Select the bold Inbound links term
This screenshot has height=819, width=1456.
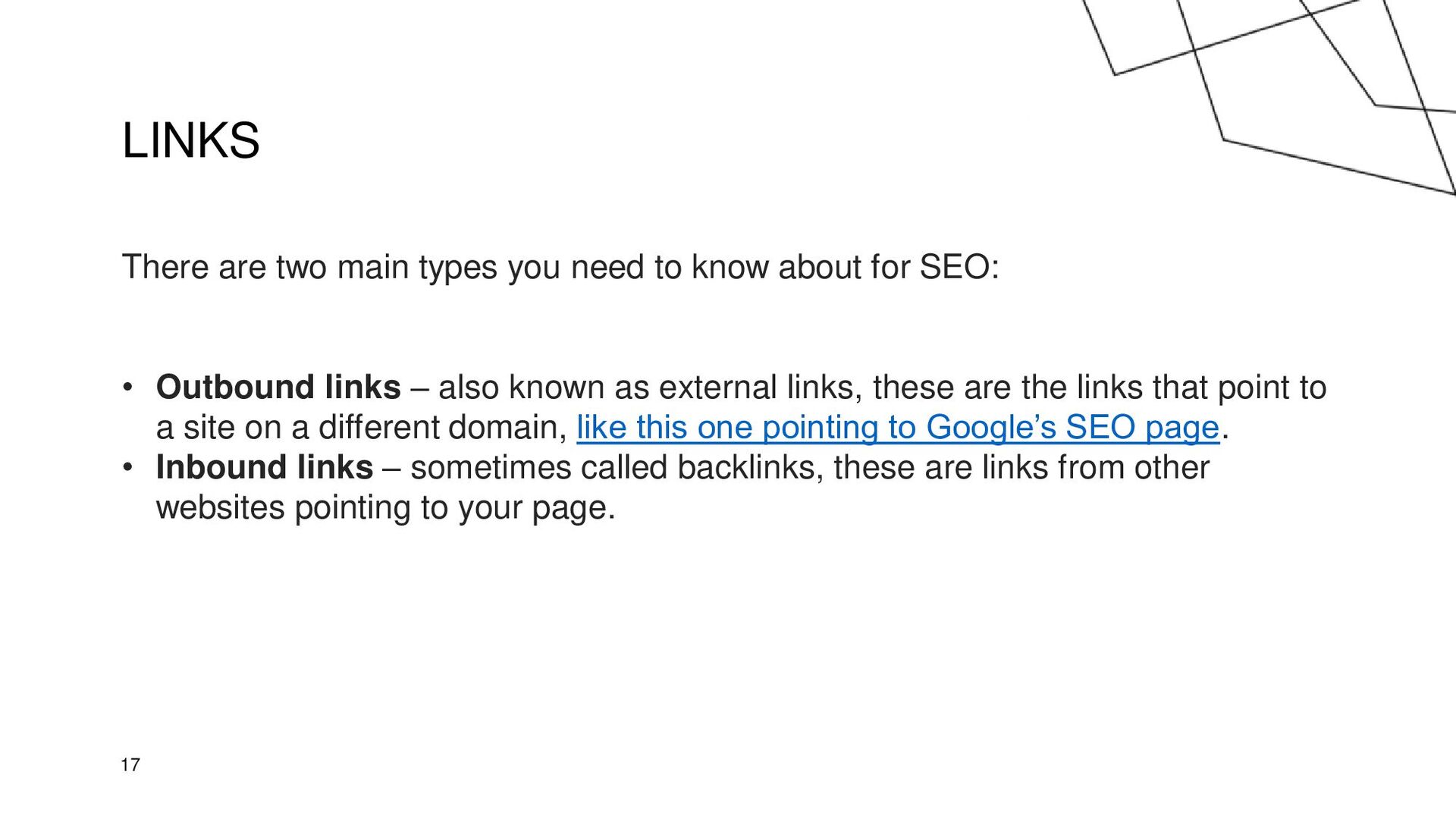(265, 467)
